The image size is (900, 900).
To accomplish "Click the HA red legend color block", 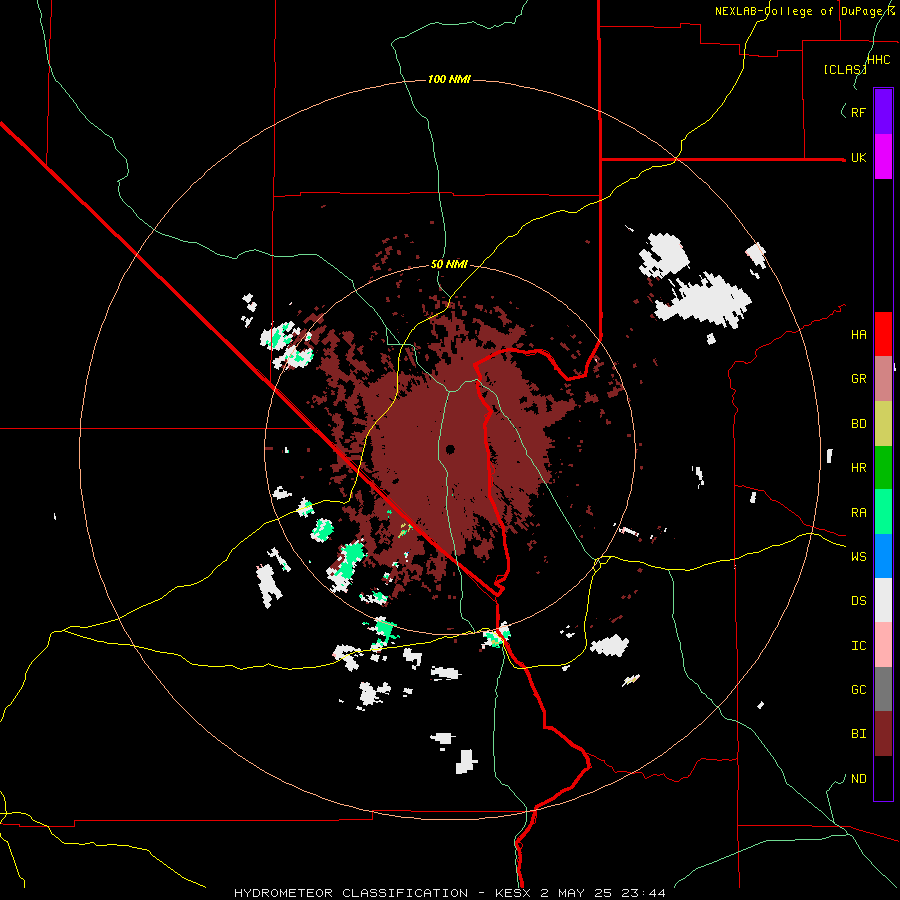I will coord(883,334).
